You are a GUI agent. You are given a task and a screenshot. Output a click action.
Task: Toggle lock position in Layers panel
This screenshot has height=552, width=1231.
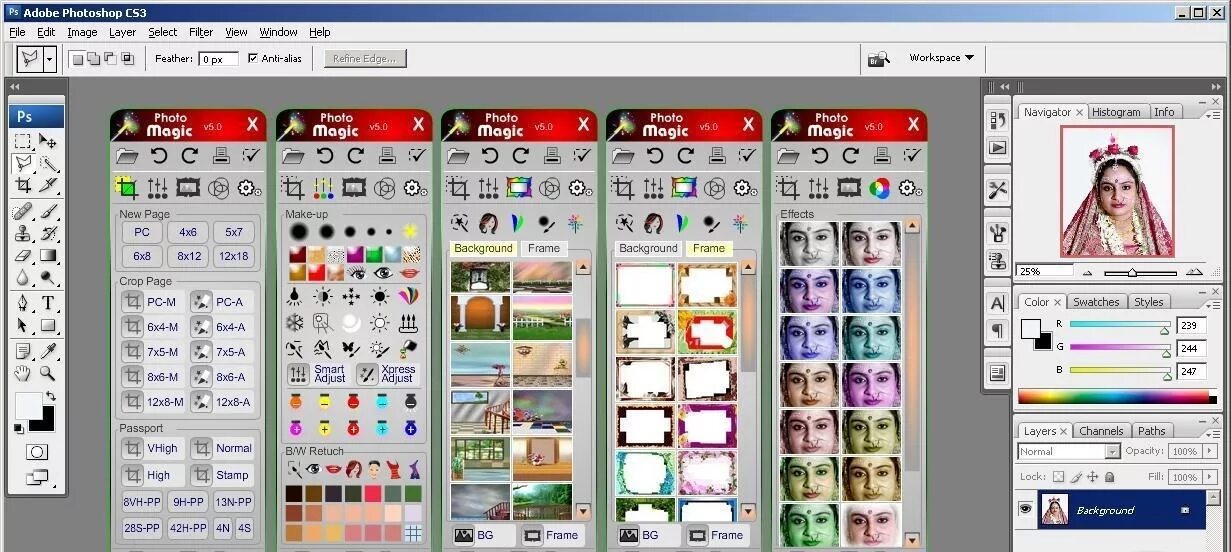[1092, 478]
